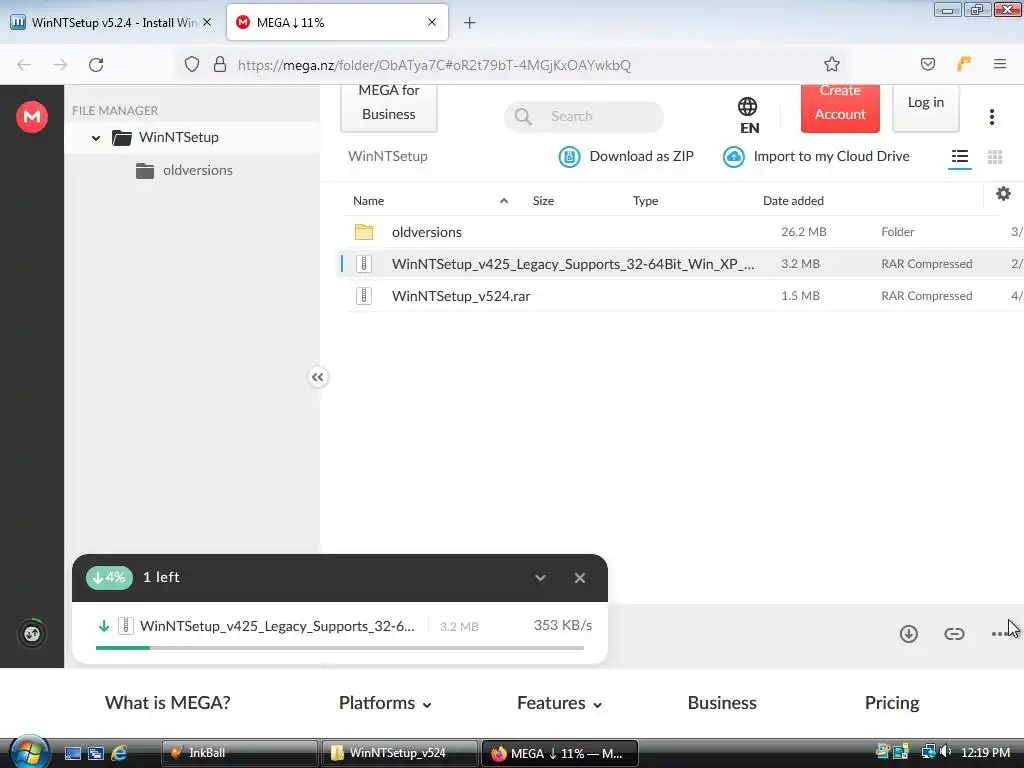
Task: Click the red MEGA logo icon
Action: click(31, 117)
